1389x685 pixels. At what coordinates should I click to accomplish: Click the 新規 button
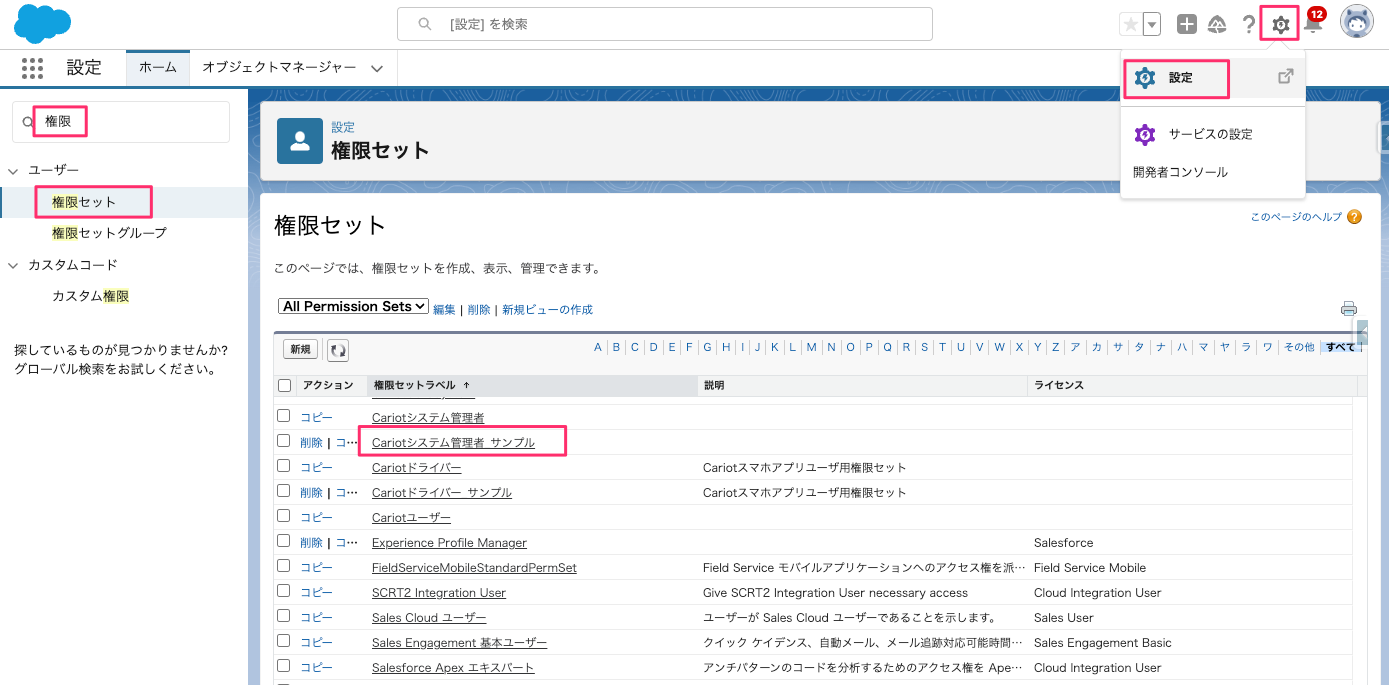point(300,349)
